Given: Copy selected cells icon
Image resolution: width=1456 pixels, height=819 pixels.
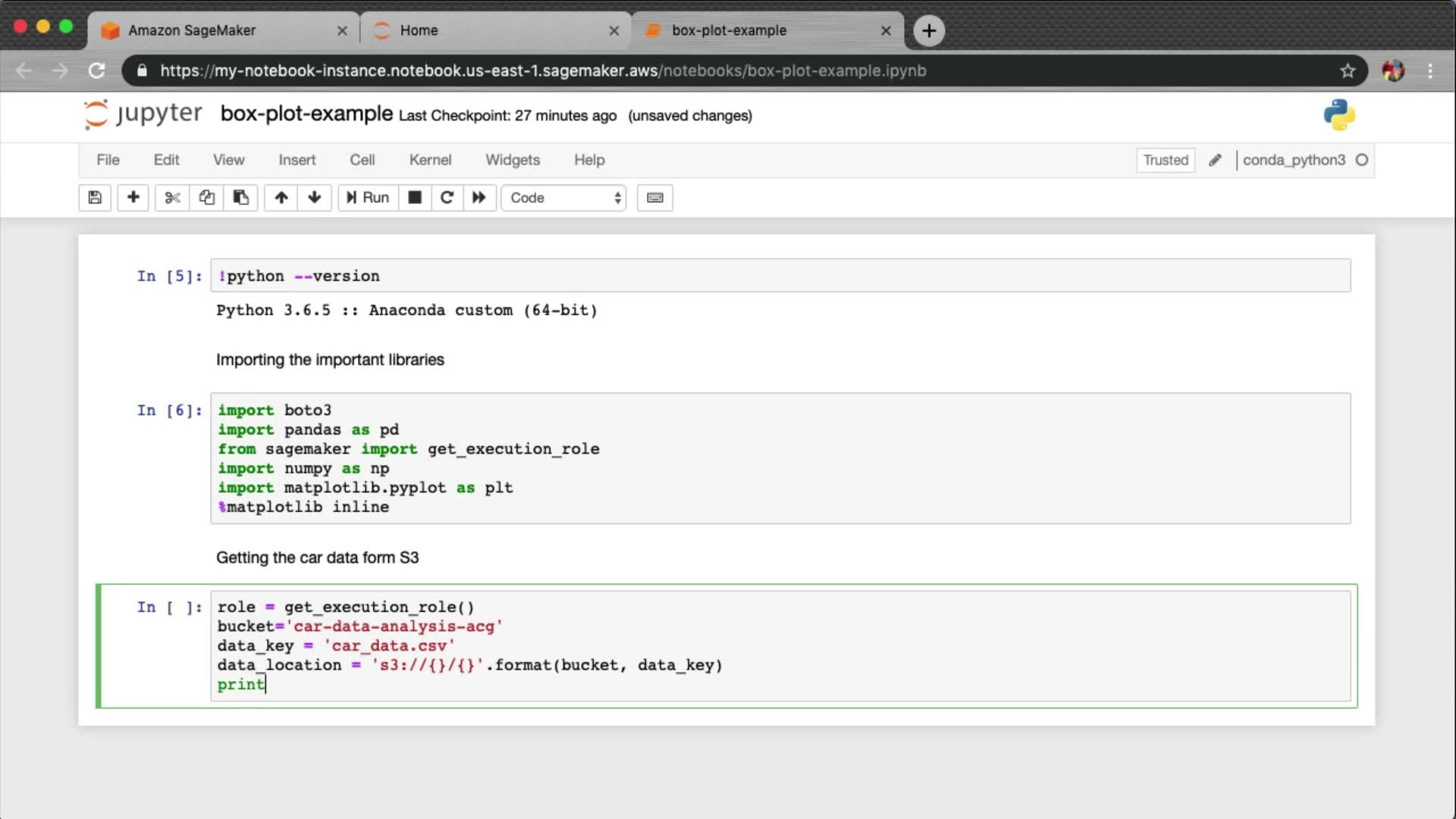Looking at the screenshot, I should (x=206, y=198).
